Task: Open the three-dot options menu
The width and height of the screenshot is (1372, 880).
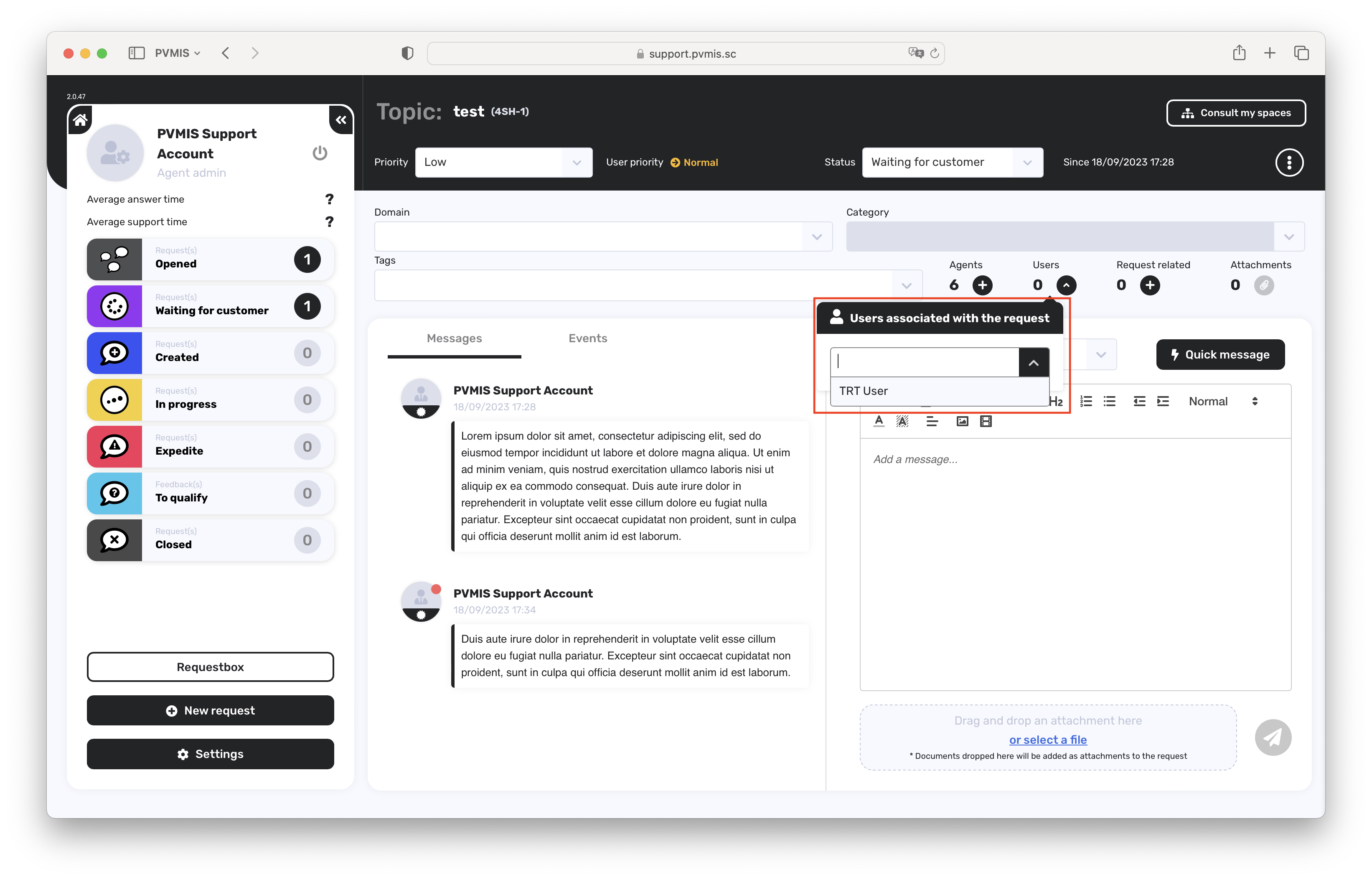Action: point(1288,162)
